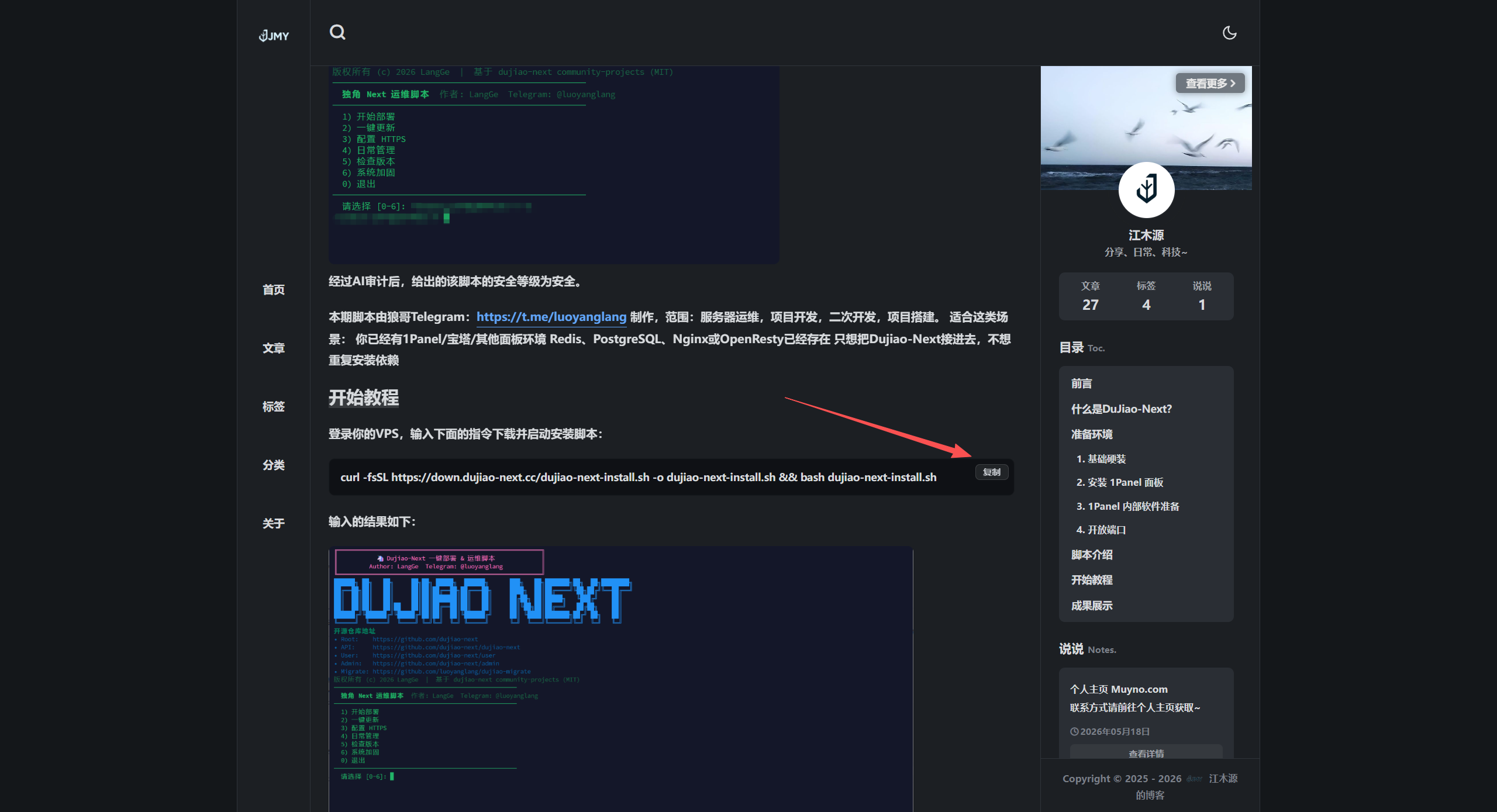Jump to 准备环境 in table of contents
This screenshot has height=812, width=1497.
coord(1092,434)
